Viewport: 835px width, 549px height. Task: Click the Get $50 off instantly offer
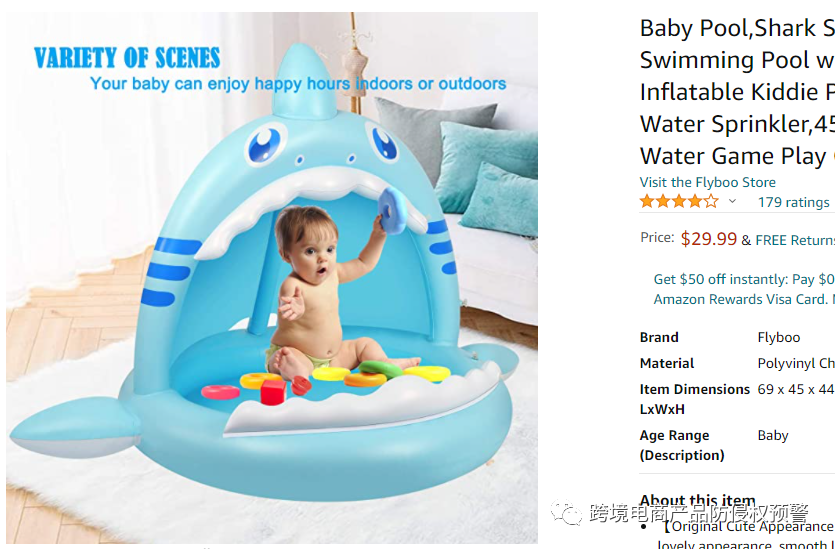pos(744,279)
